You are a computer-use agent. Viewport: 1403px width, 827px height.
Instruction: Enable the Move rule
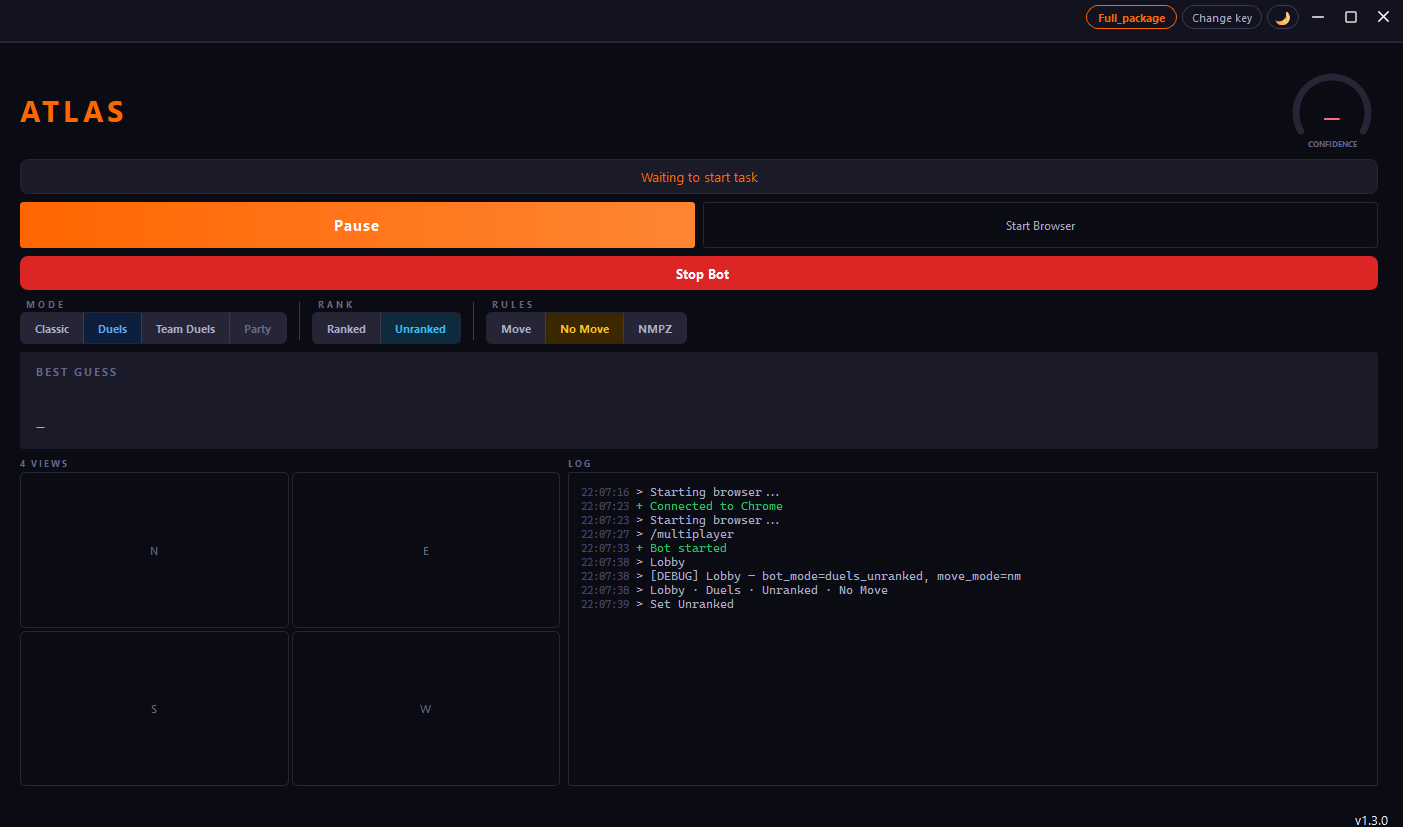515,328
